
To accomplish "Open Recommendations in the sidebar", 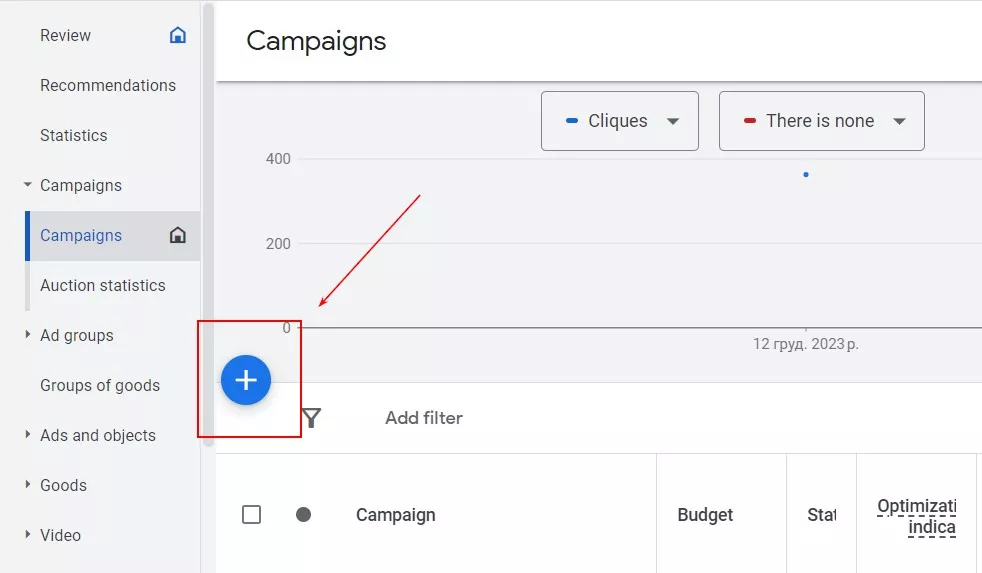I will (x=108, y=85).
